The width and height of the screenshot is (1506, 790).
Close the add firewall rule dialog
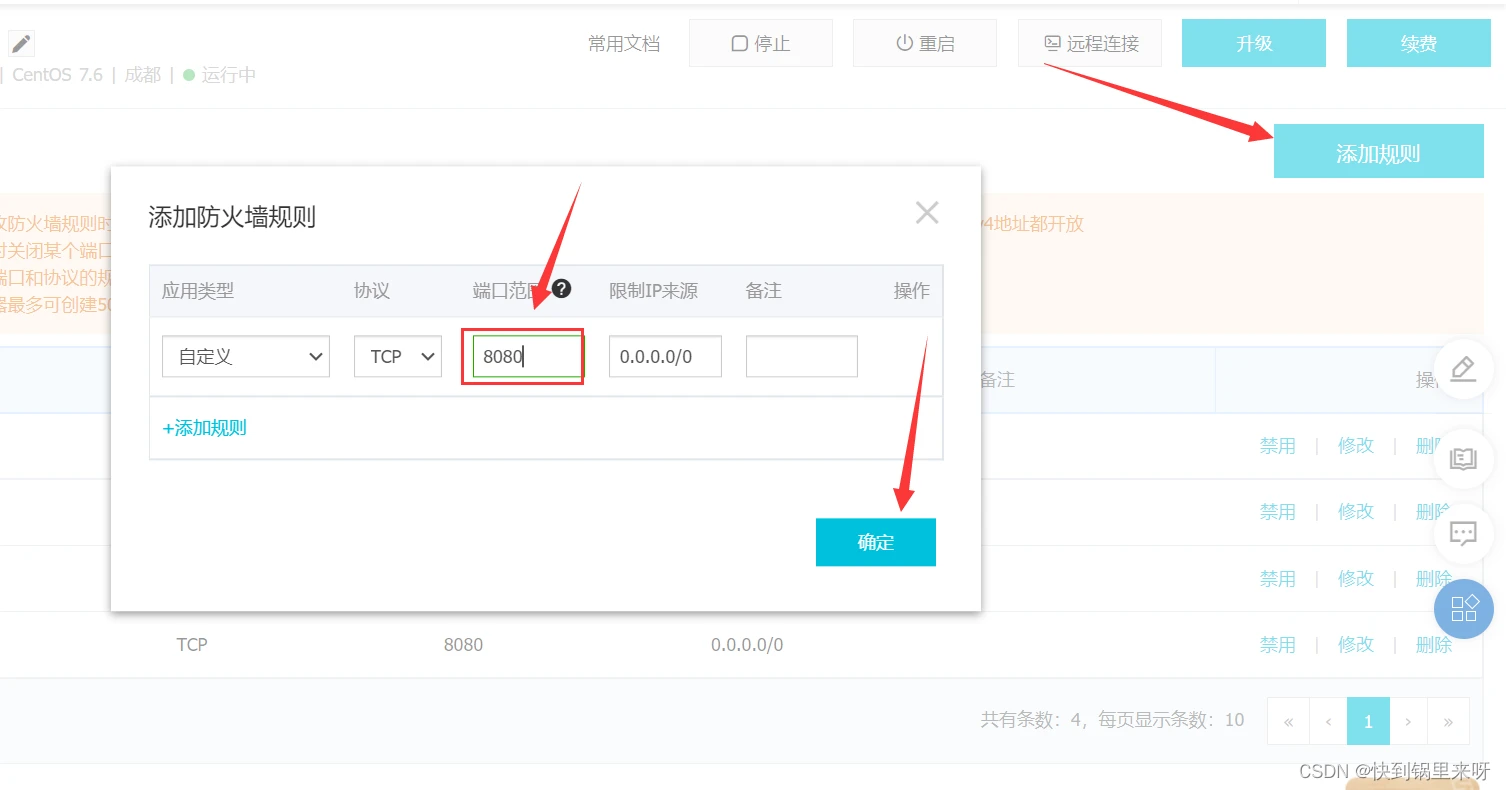927,212
